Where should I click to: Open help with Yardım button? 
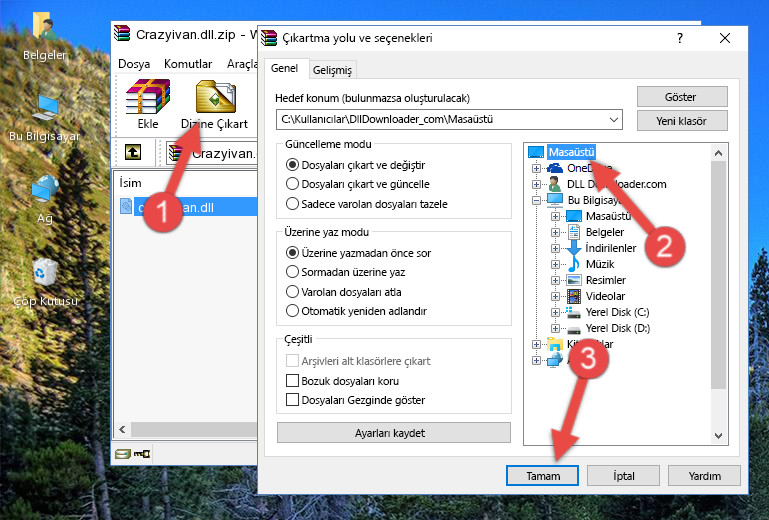coord(704,476)
